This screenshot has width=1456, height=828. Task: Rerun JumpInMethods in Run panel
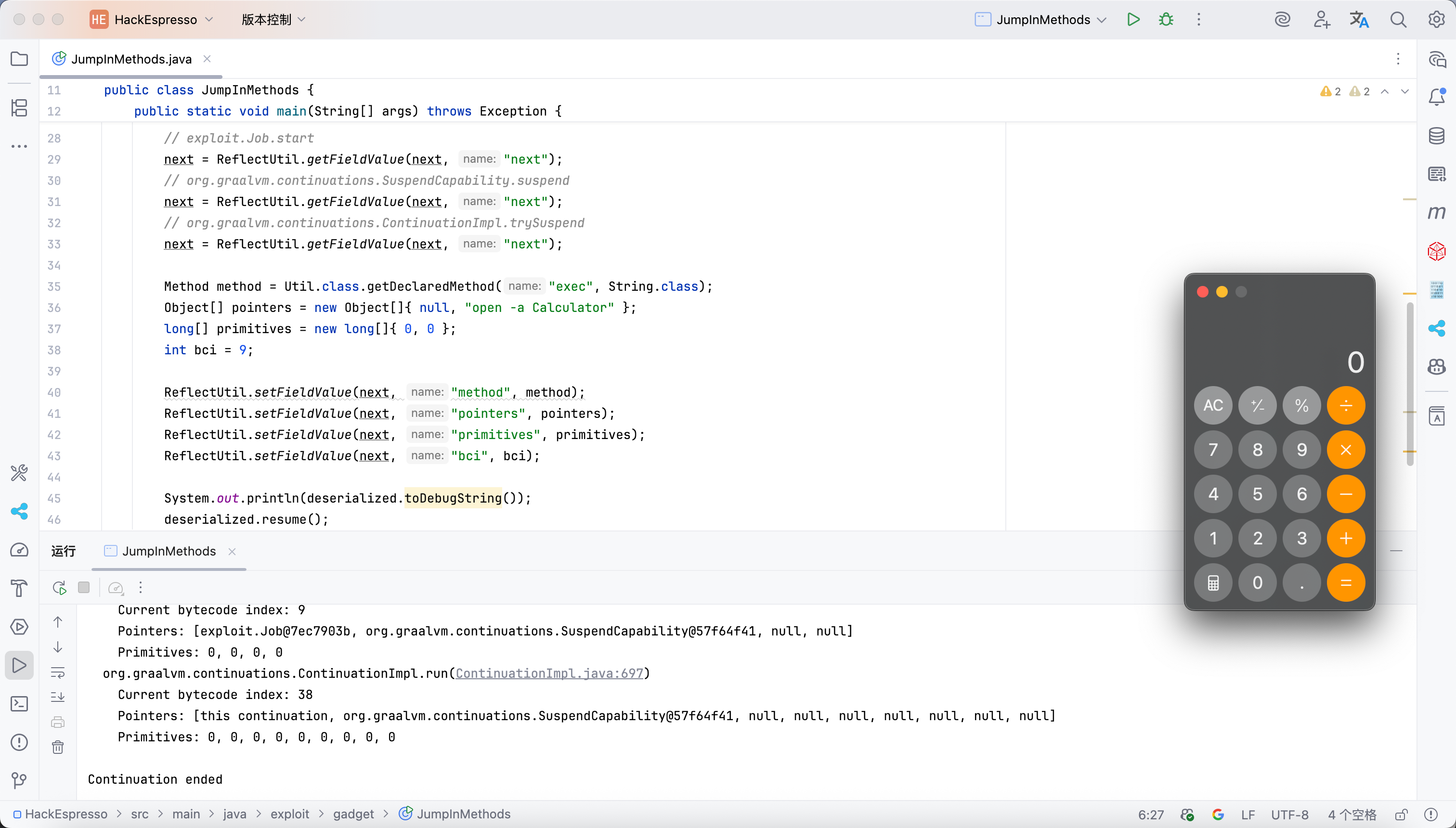click(x=59, y=587)
